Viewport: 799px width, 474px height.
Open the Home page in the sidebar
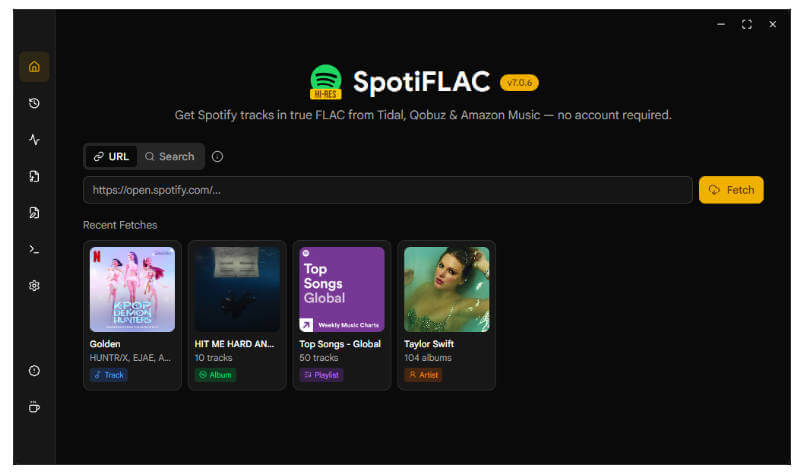point(34,67)
